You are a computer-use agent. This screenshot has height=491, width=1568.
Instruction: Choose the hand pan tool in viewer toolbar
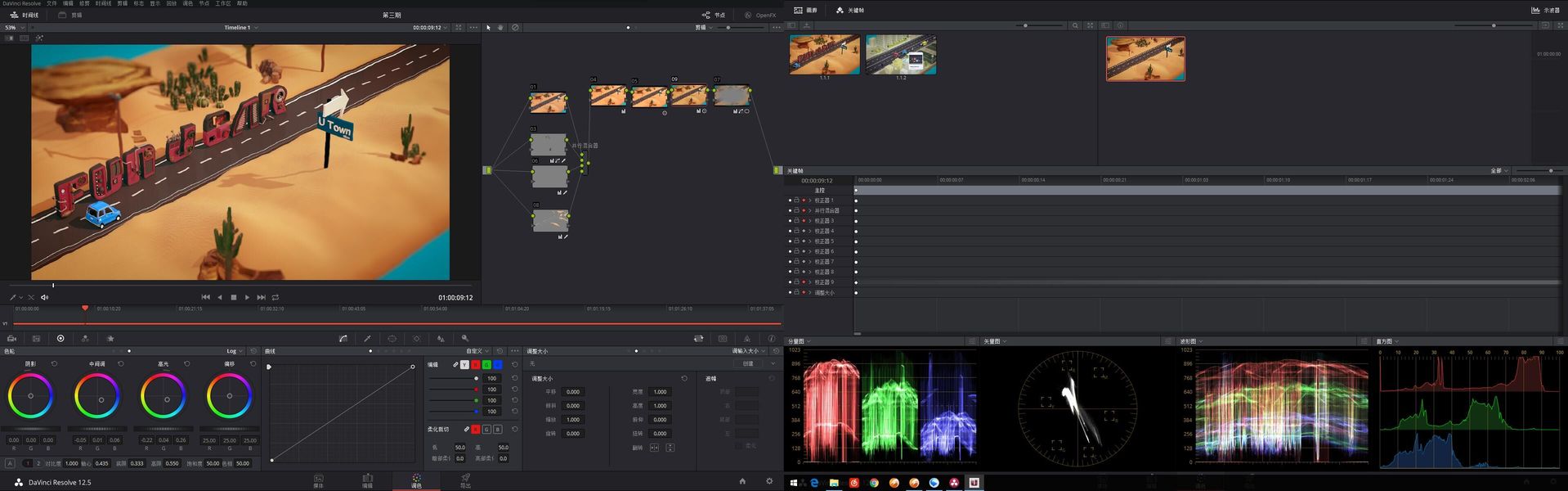501,27
